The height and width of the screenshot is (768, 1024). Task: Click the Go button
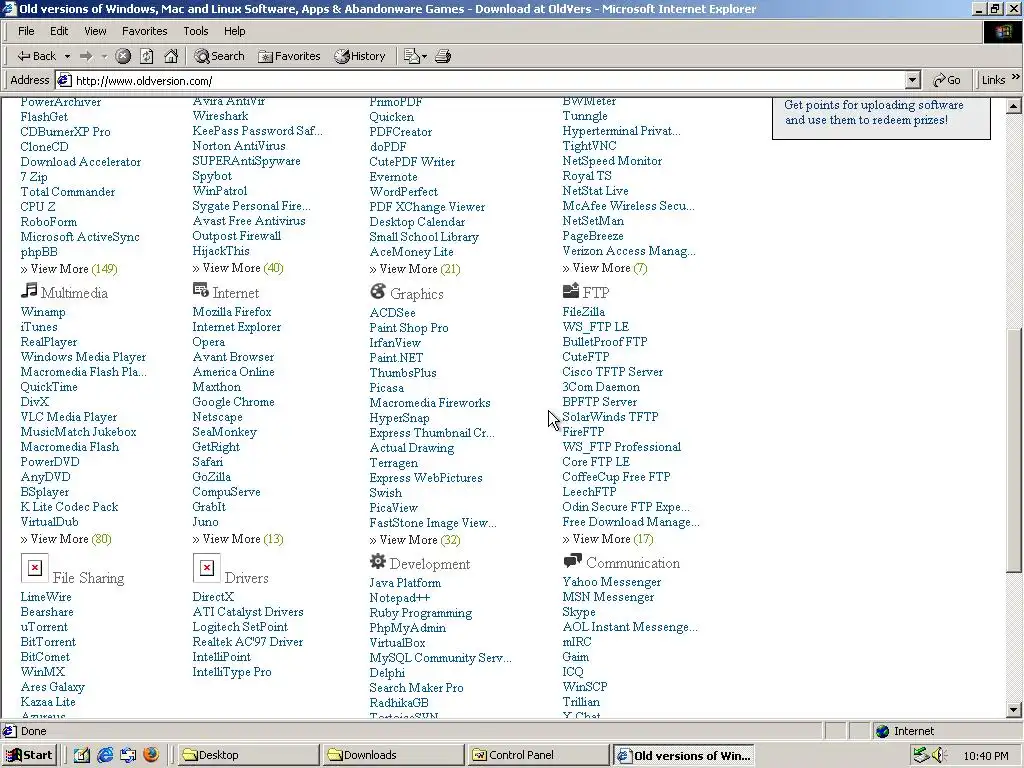946,80
